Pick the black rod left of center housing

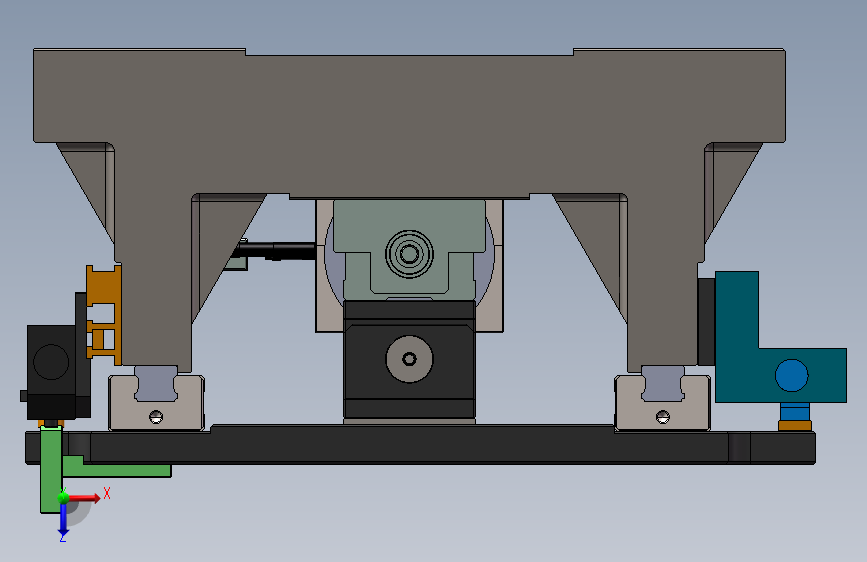(x=276, y=250)
